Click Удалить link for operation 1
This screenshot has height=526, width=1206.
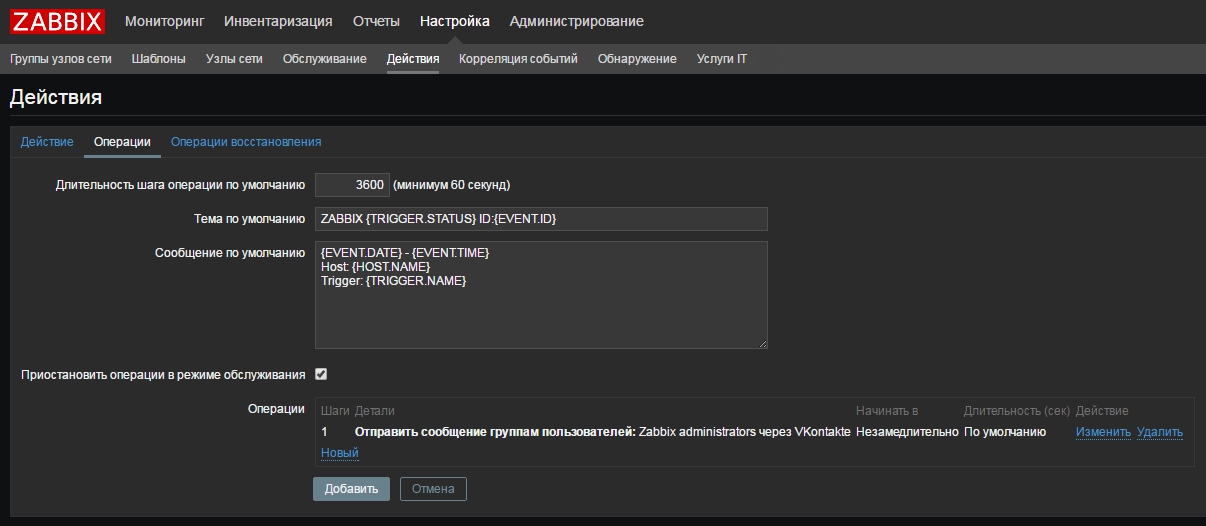1160,432
